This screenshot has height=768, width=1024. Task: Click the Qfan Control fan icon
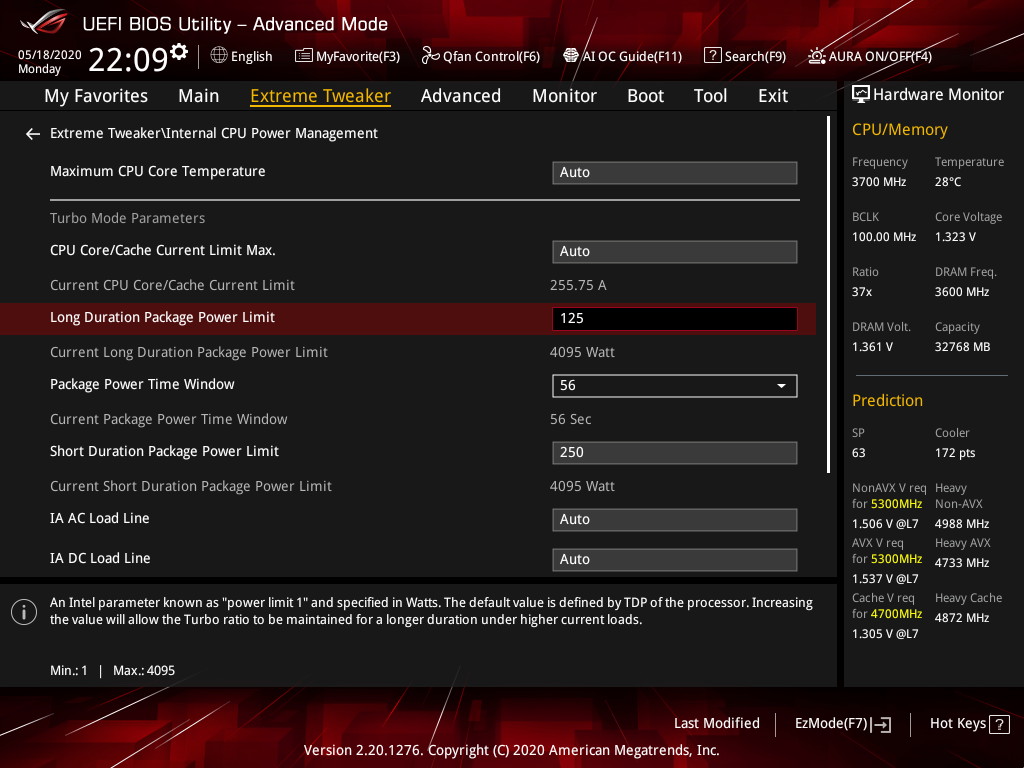coord(430,56)
